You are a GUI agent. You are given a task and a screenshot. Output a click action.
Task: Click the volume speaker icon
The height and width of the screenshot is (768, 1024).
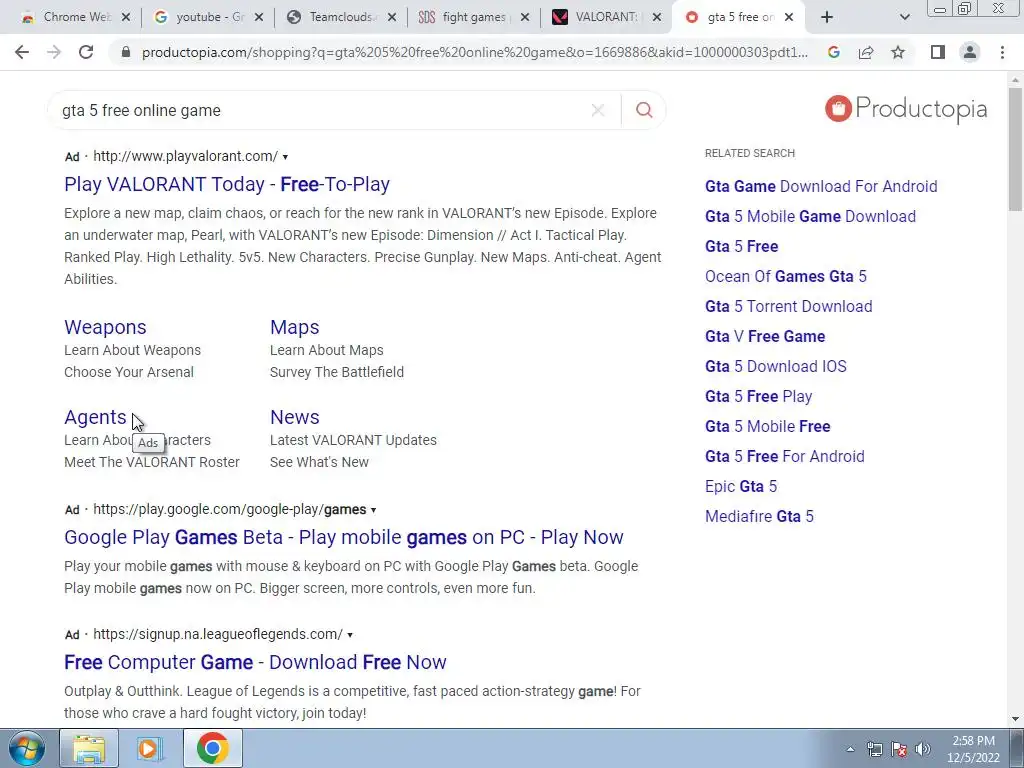click(x=922, y=750)
